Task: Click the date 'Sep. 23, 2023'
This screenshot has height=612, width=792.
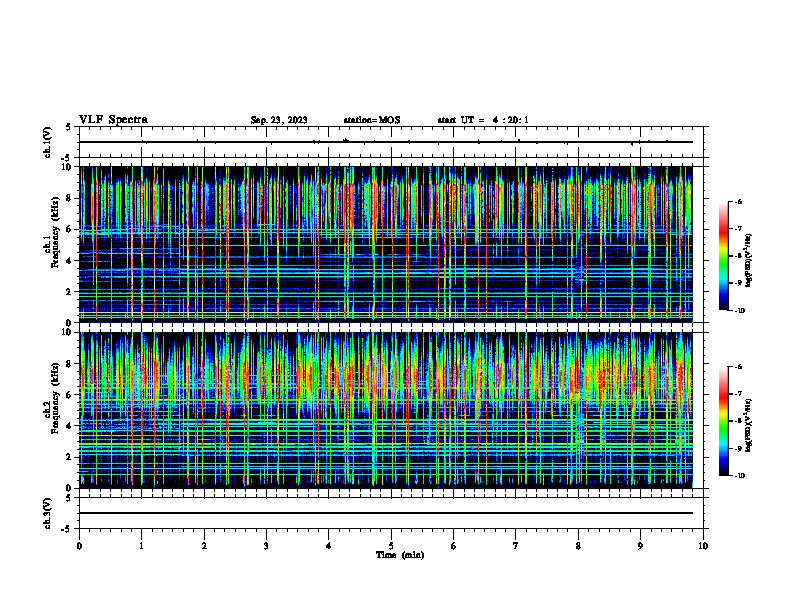Action: point(279,120)
